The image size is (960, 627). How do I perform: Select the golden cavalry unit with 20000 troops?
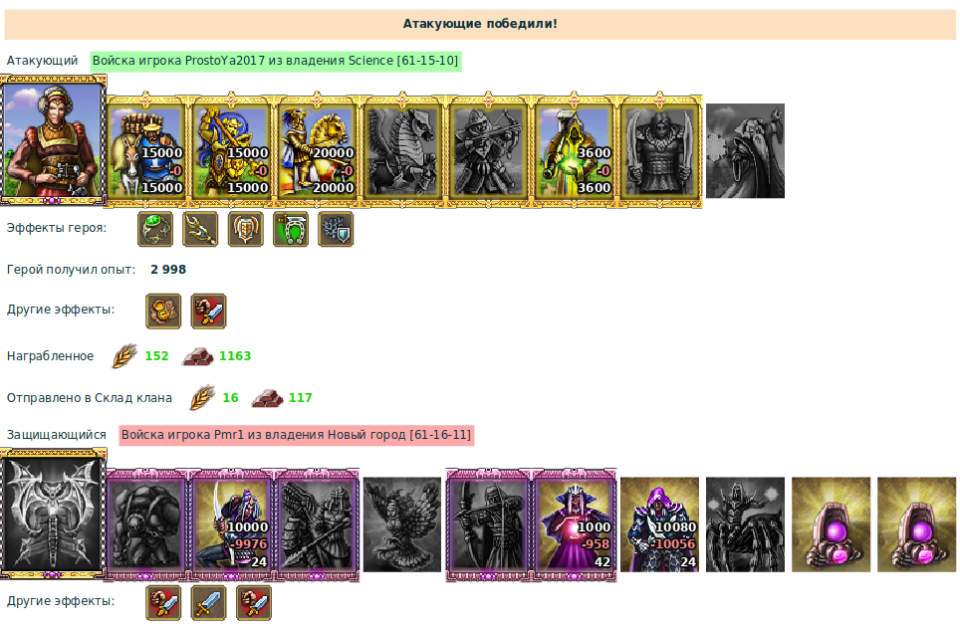[317, 151]
